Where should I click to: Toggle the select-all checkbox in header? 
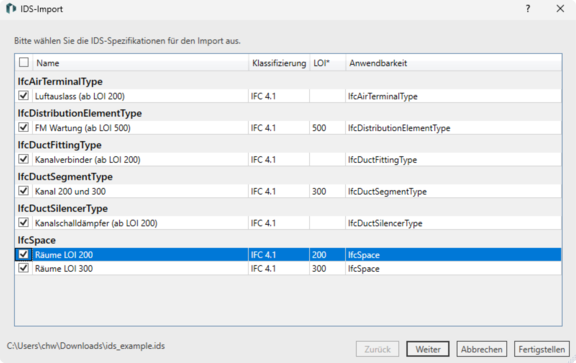(x=24, y=62)
